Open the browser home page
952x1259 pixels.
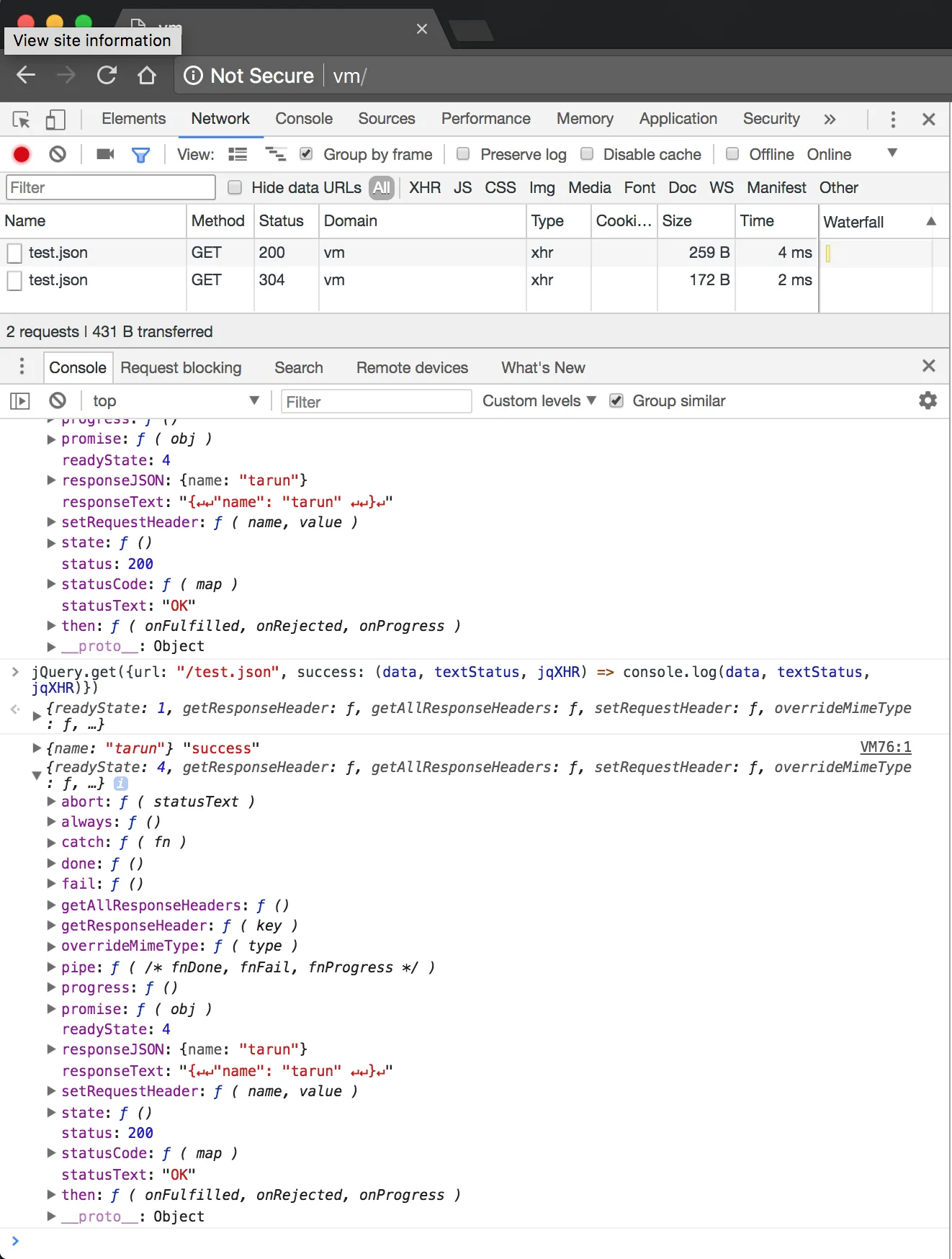[x=147, y=75]
